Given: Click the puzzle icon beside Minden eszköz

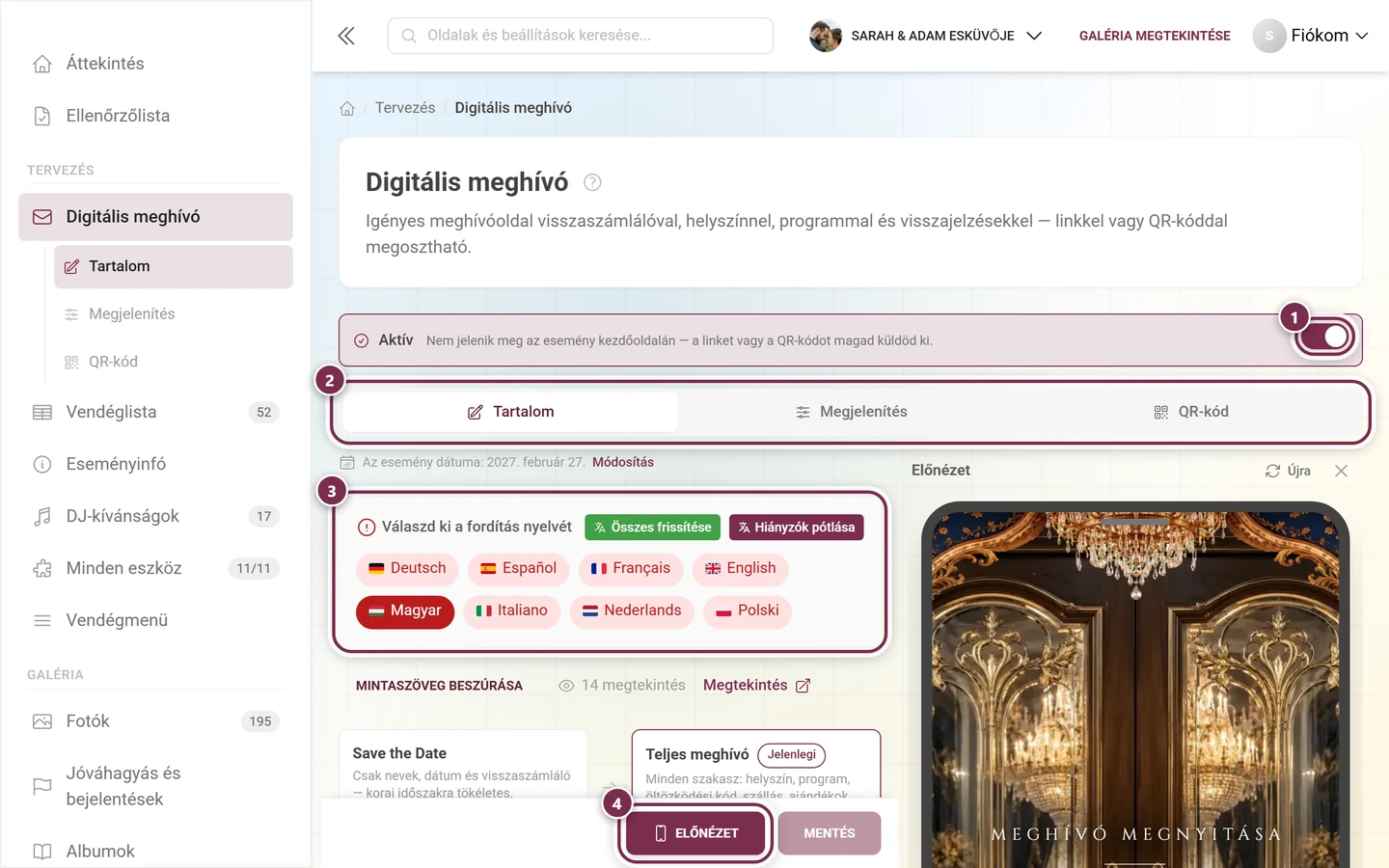Looking at the screenshot, I should [42, 568].
